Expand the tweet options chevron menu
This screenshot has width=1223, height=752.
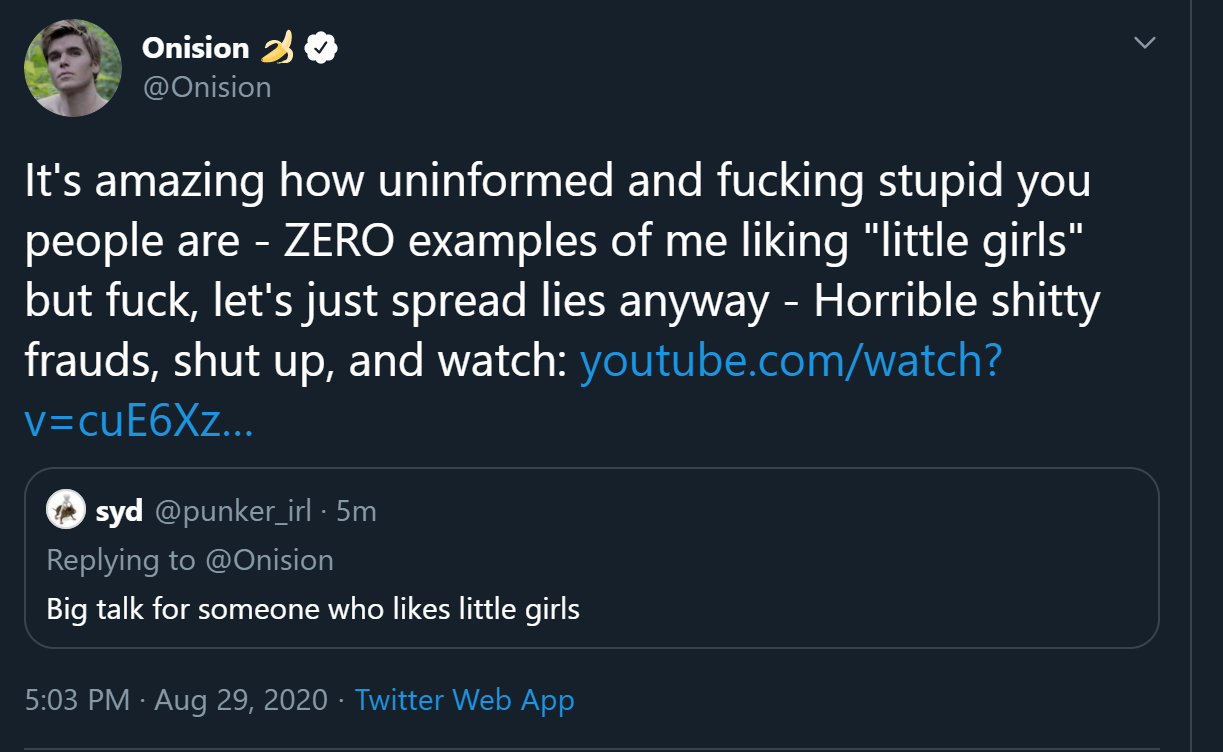1145,43
